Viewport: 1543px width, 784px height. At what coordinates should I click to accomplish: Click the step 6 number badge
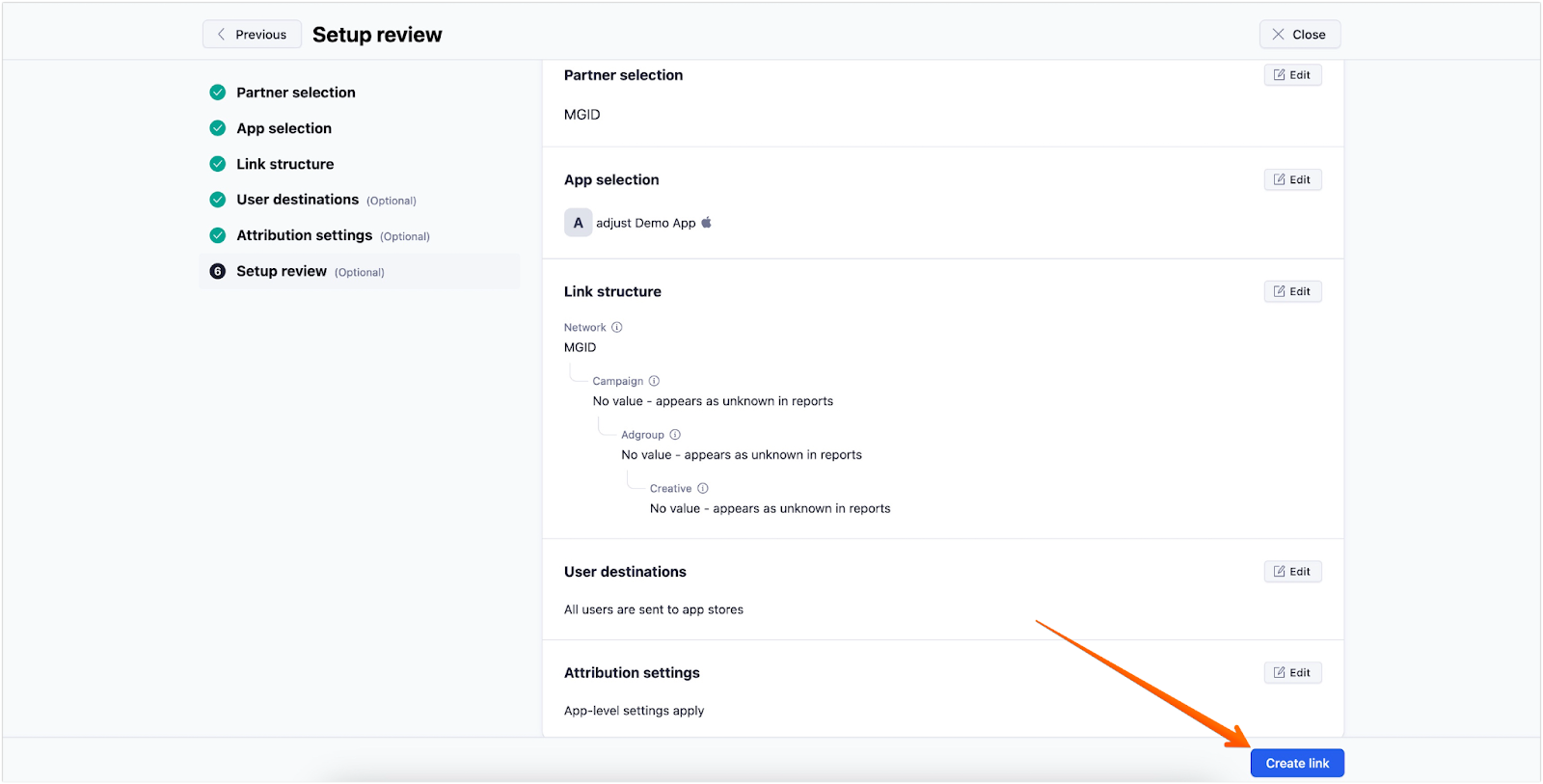point(218,272)
